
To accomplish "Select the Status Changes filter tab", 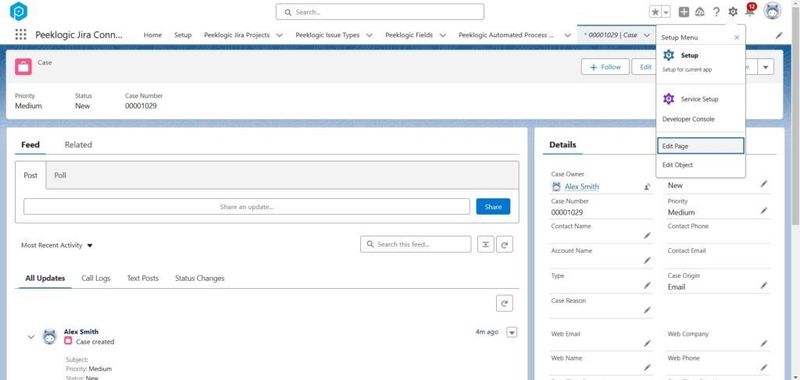I will (199, 278).
